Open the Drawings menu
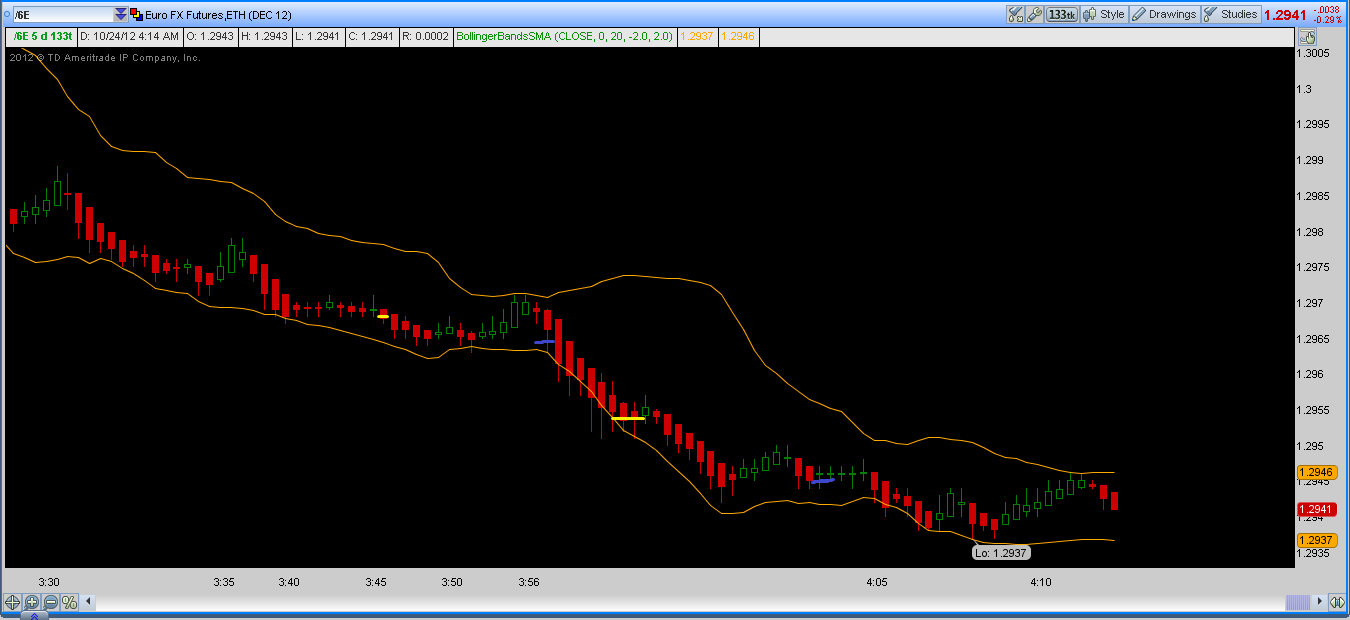This screenshot has height=620, width=1350. (1165, 14)
